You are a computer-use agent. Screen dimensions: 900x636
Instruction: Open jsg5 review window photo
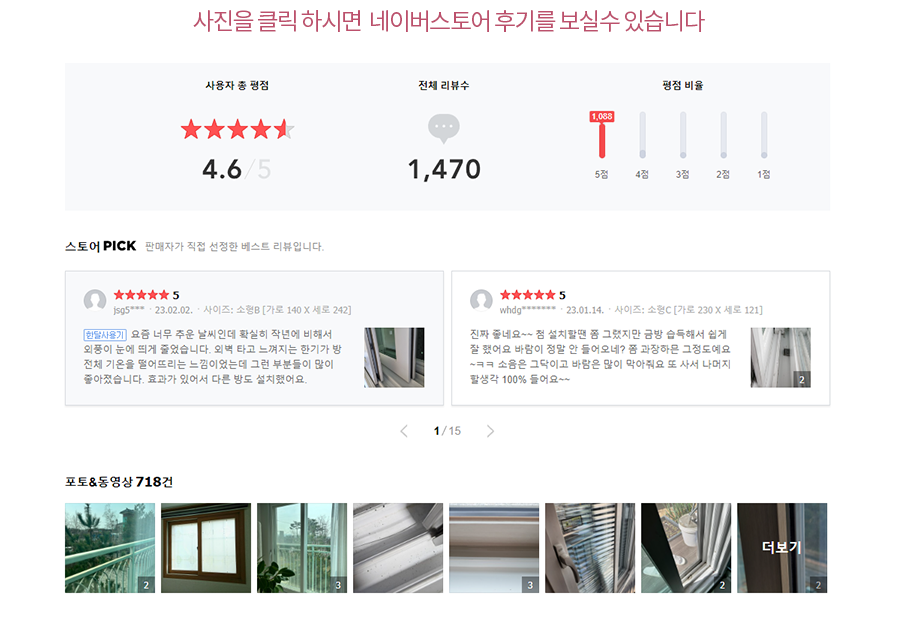pyautogui.click(x=394, y=357)
